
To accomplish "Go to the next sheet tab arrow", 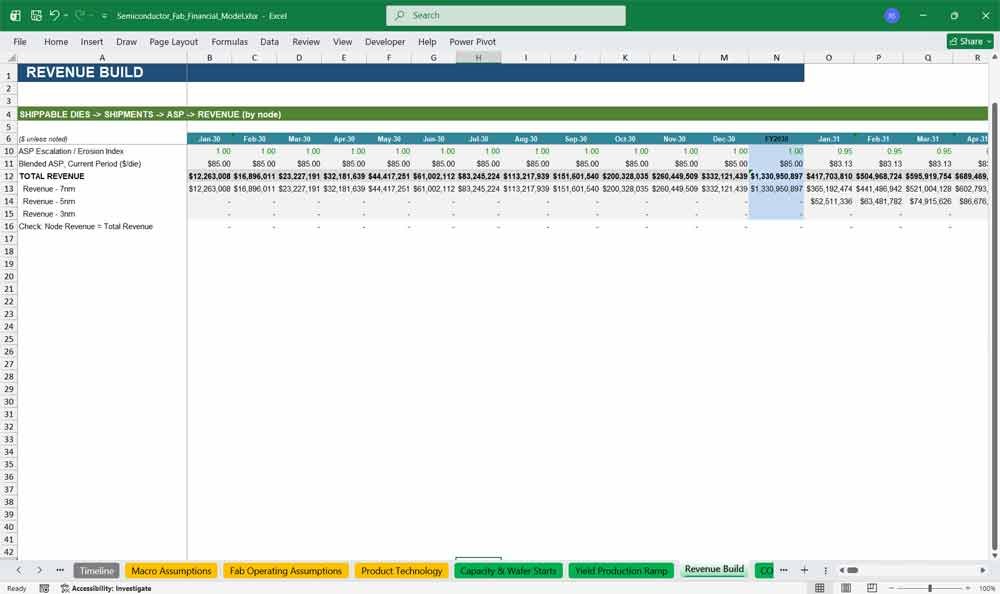I will coord(39,570).
